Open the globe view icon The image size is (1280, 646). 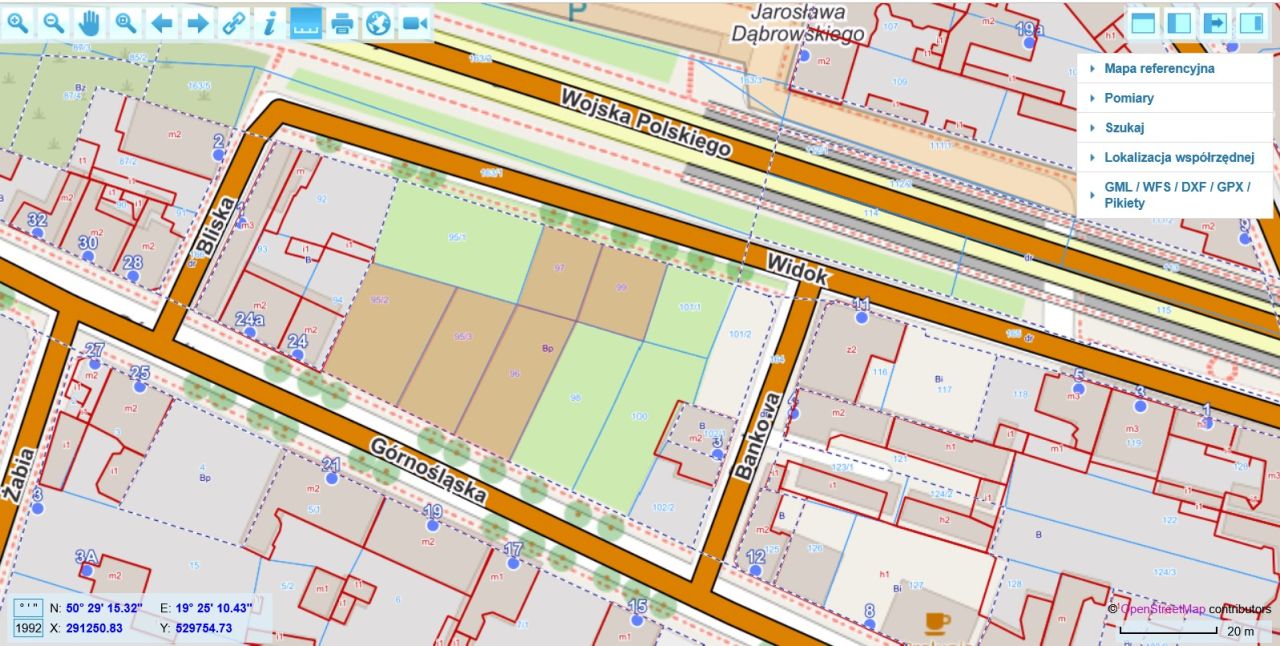tap(377, 22)
